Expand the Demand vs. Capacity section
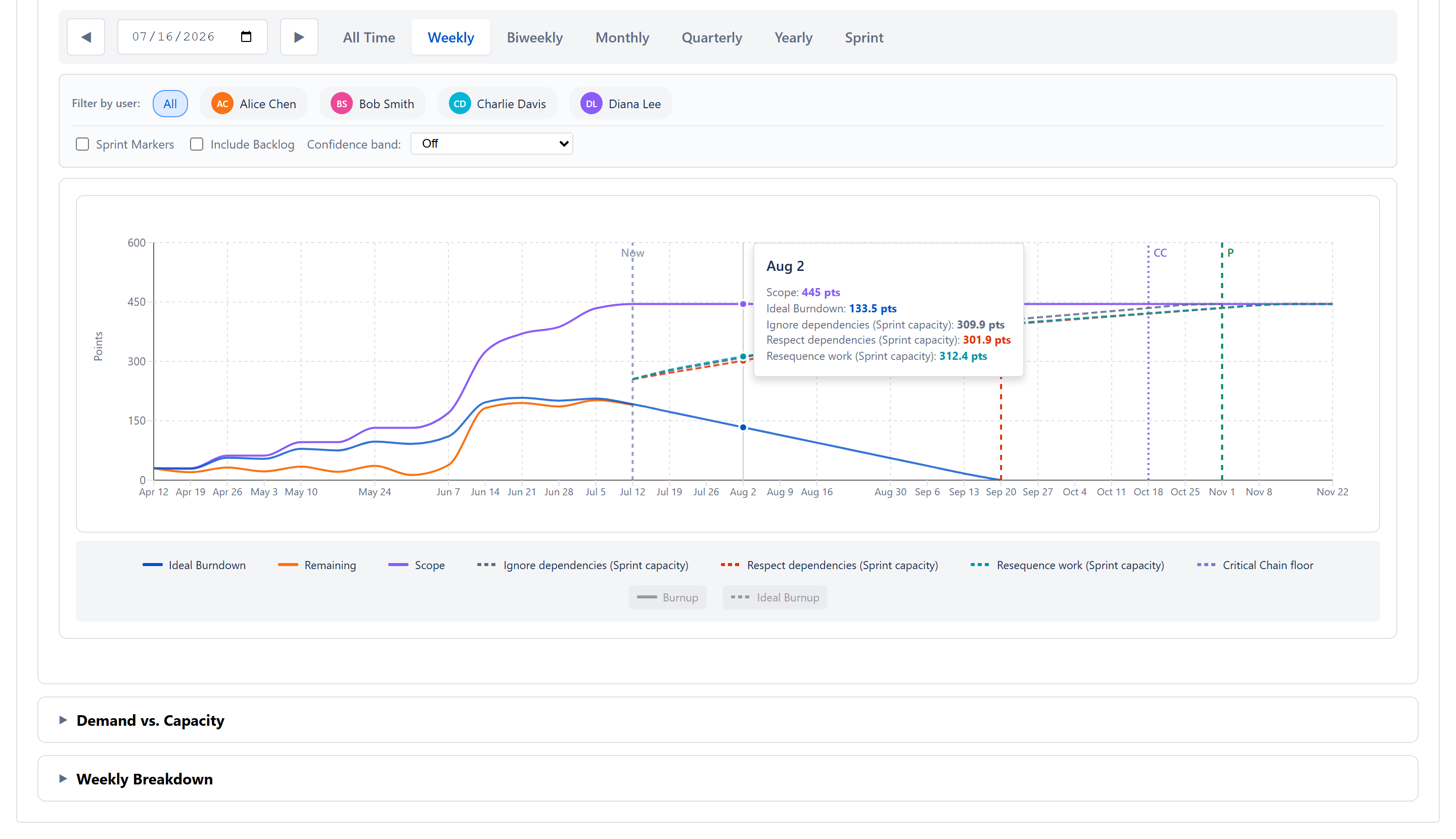Screen dimensions: 1456x839 (x=727, y=720)
